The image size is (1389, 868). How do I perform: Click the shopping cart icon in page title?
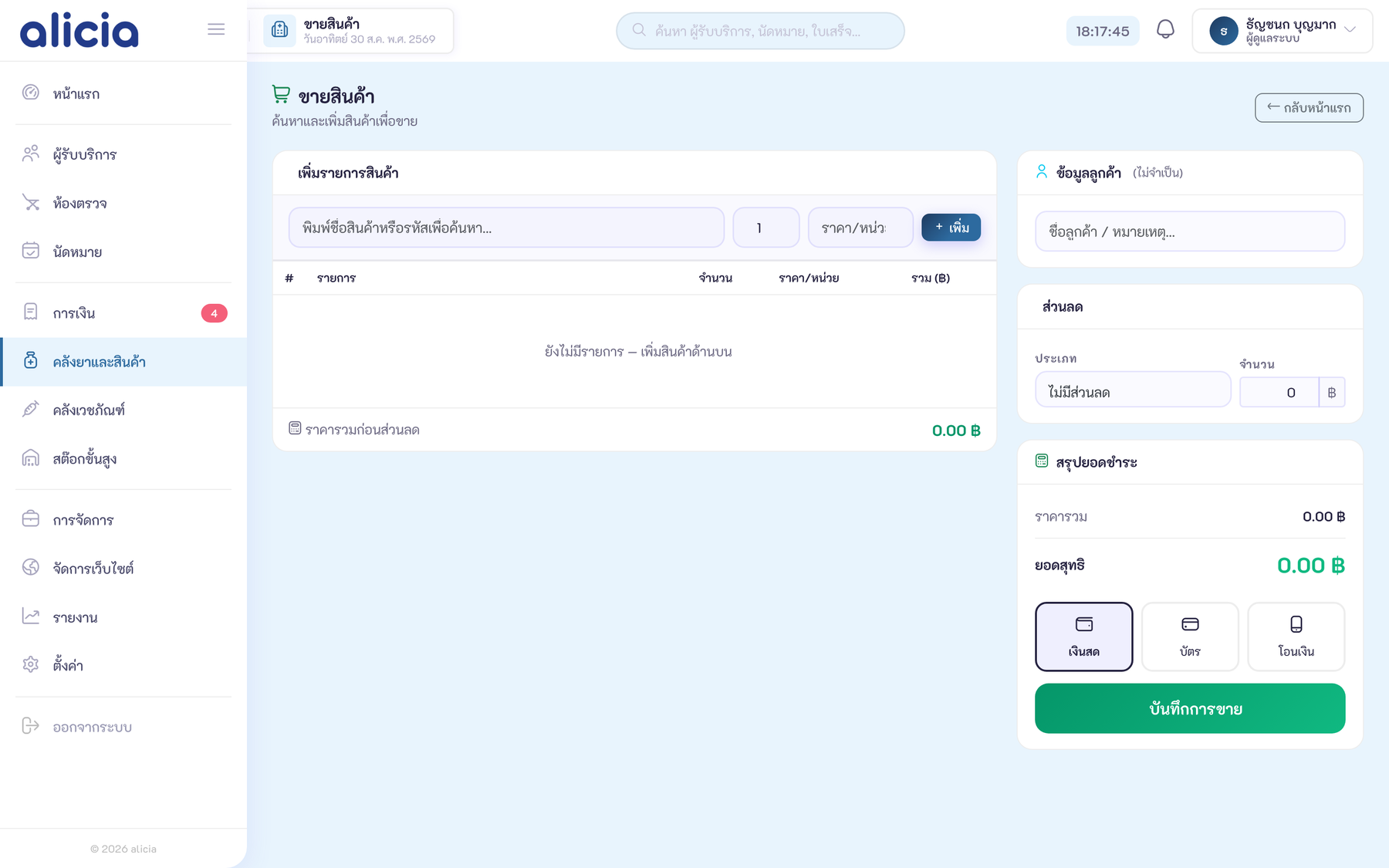tap(281, 95)
